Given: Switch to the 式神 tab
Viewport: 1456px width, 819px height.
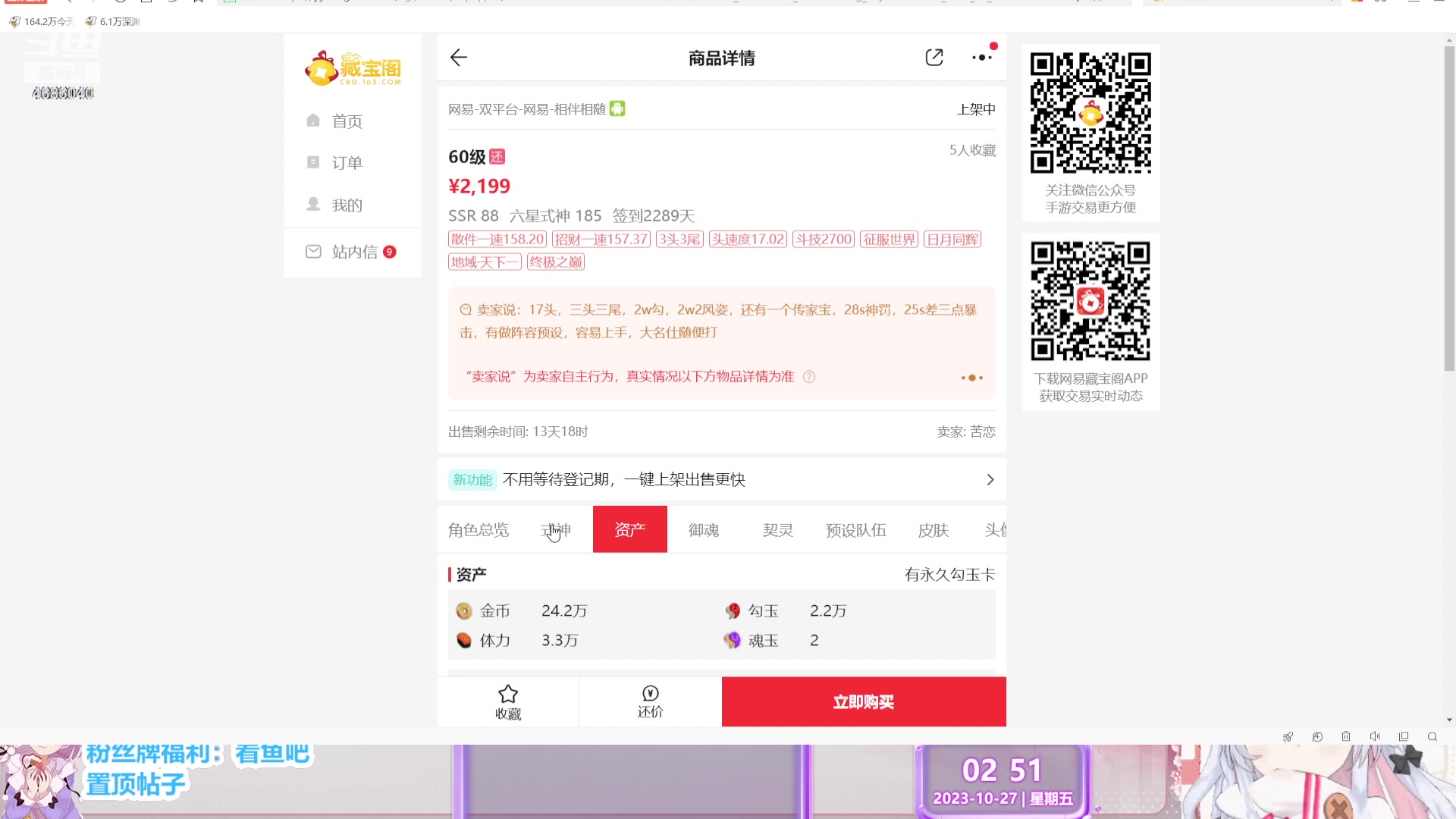Looking at the screenshot, I should [x=556, y=530].
